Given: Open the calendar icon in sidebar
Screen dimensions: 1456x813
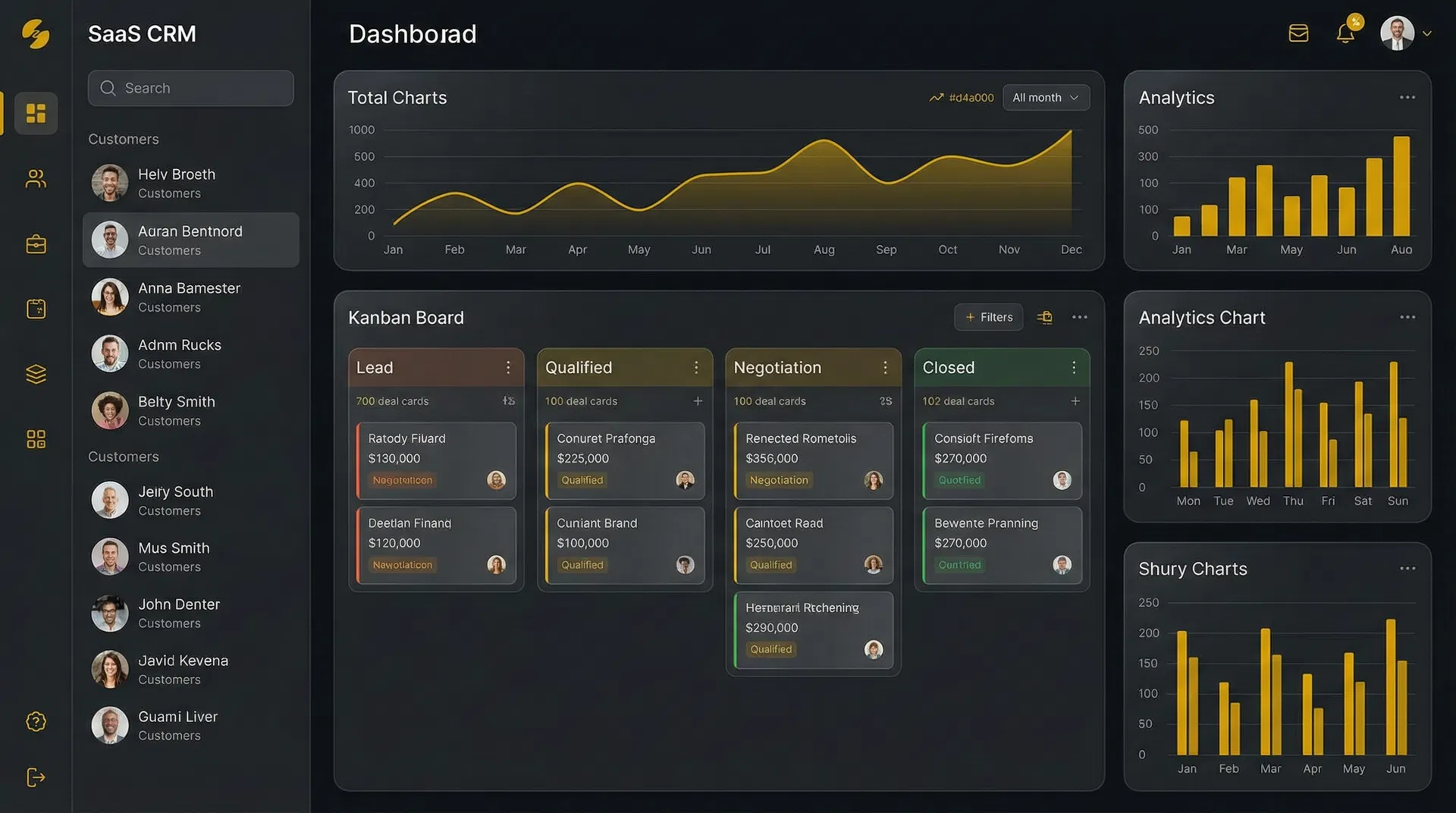Looking at the screenshot, I should tap(36, 309).
